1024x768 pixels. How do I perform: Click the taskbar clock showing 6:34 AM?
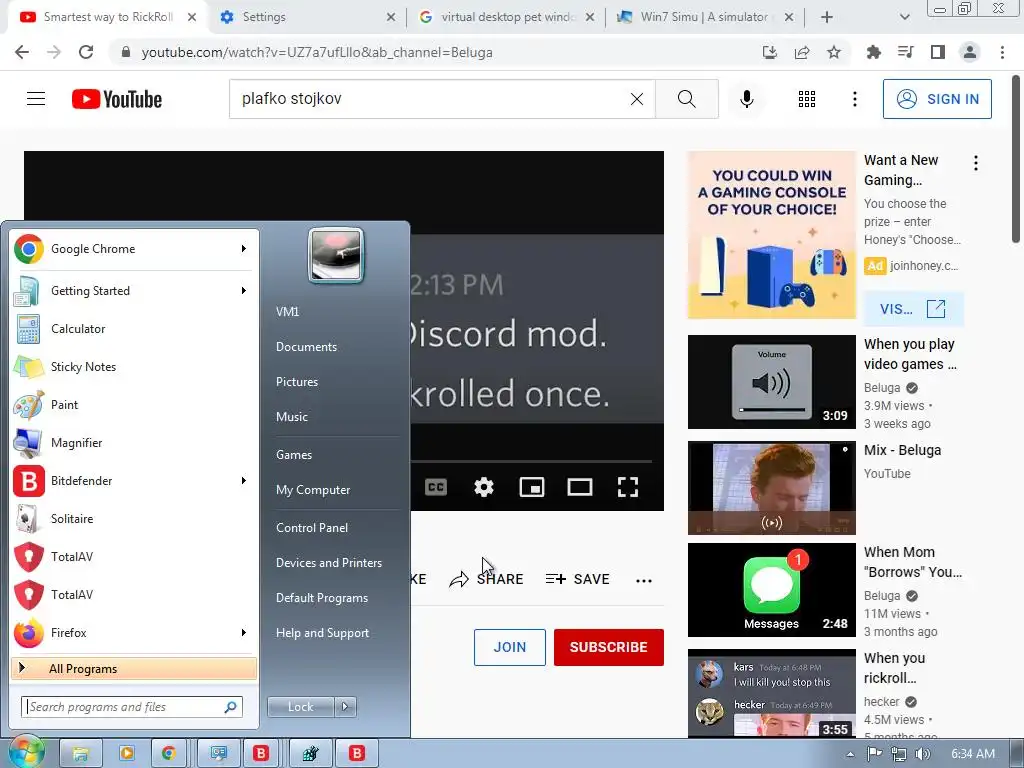(972, 754)
